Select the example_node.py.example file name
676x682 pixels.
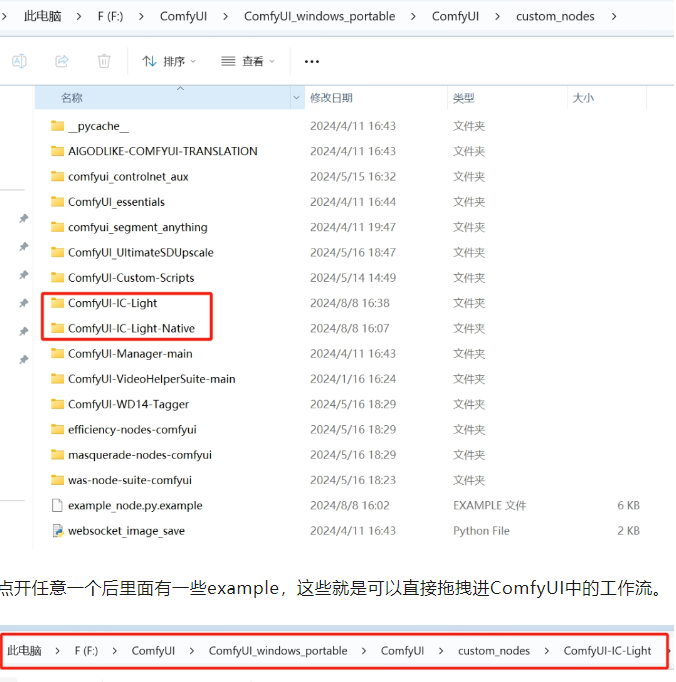click(135, 505)
